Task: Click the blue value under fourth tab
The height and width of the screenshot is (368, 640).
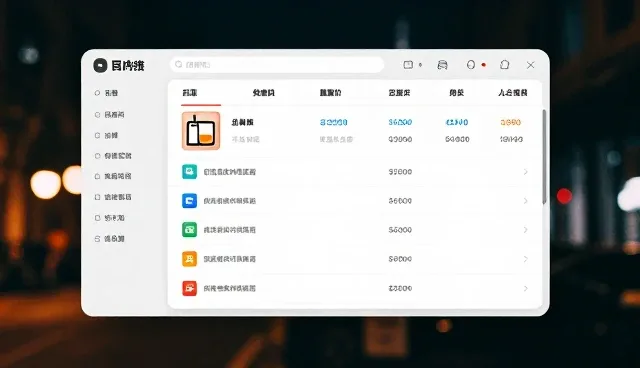Action: [x=400, y=122]
